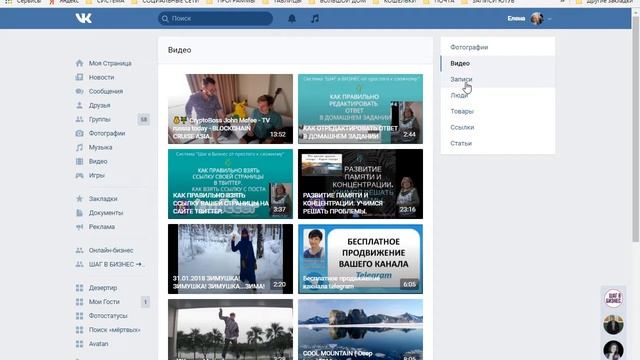Open the music note icon in header

(315, 18)
